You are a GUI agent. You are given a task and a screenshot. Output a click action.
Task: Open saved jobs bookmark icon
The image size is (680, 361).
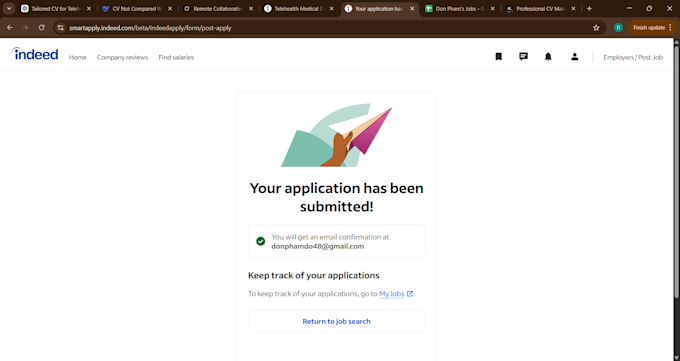tap(498, 57)
